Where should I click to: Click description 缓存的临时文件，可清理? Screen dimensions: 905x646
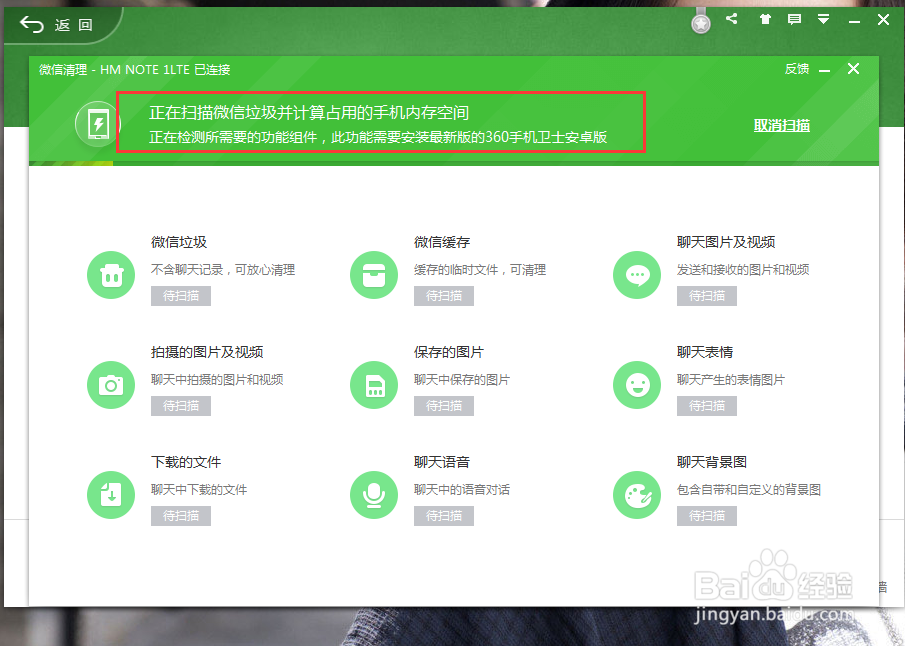click(x=480, y=270)
